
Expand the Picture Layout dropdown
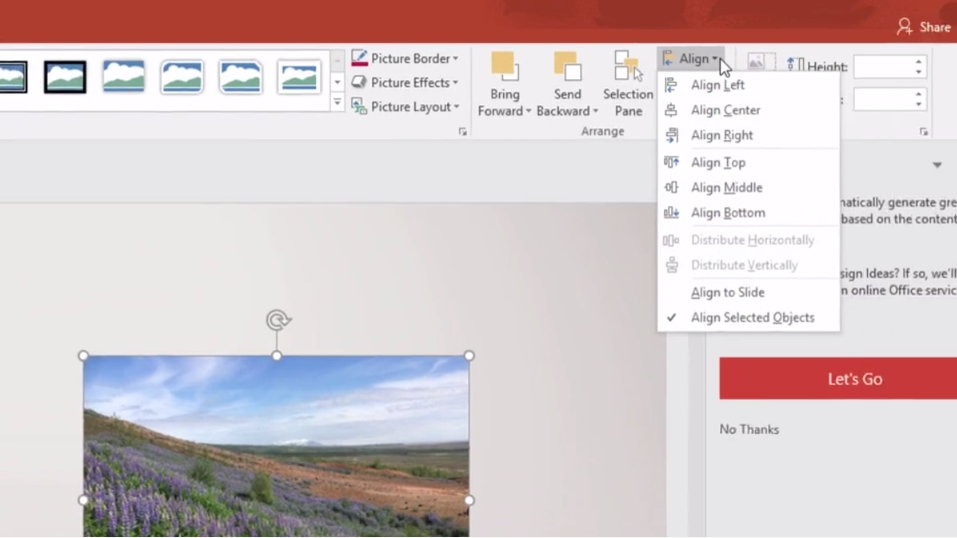click(x=456, y=107)
